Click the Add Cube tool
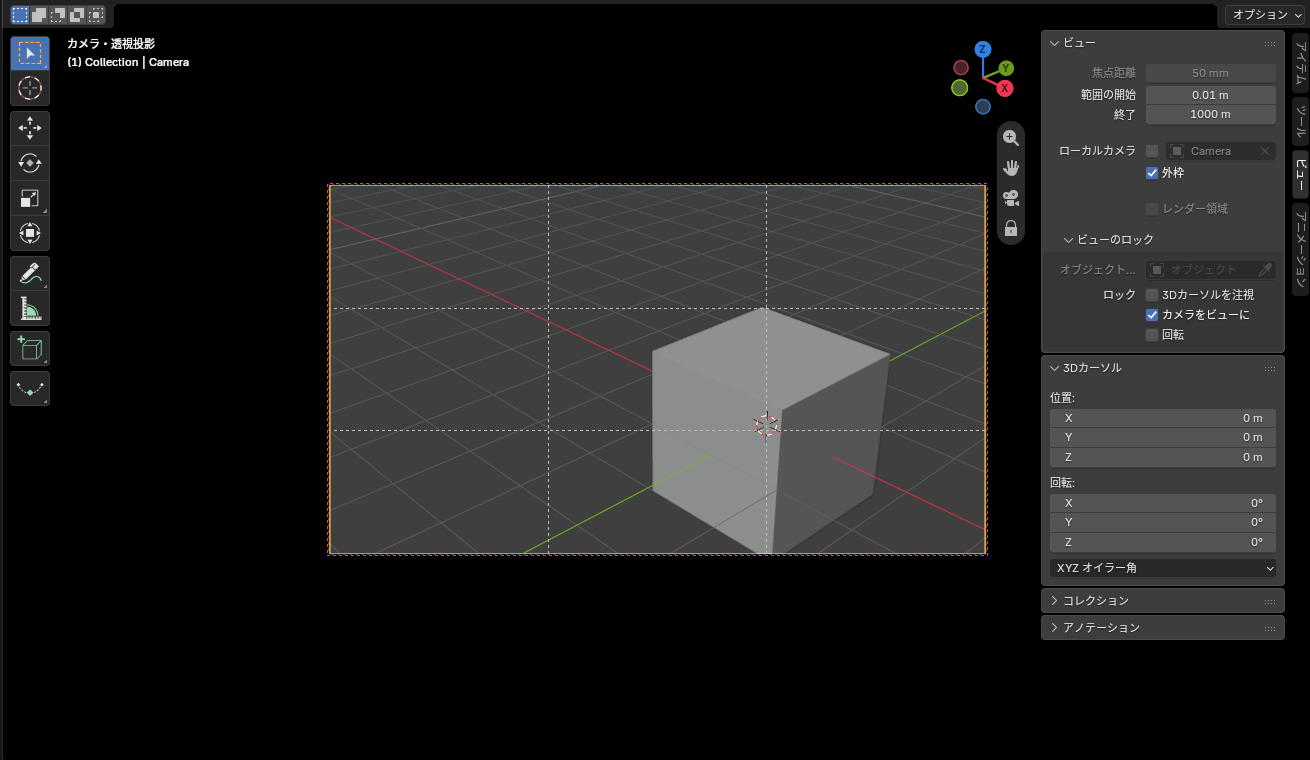 click(x=30, y=348)
